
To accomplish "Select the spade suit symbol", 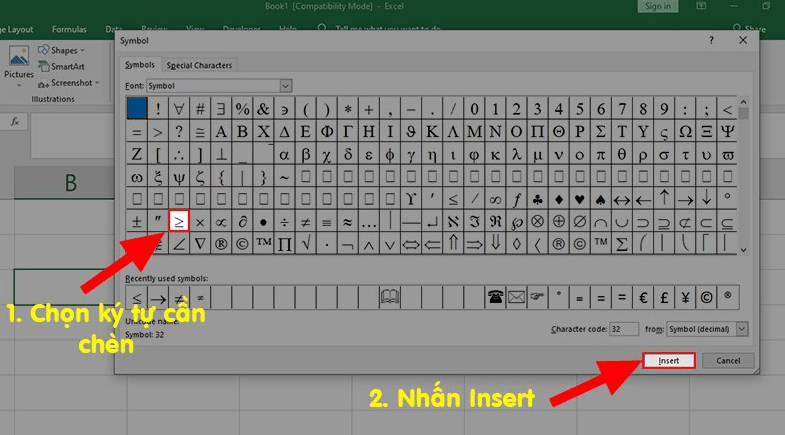I will click(601, 199).
